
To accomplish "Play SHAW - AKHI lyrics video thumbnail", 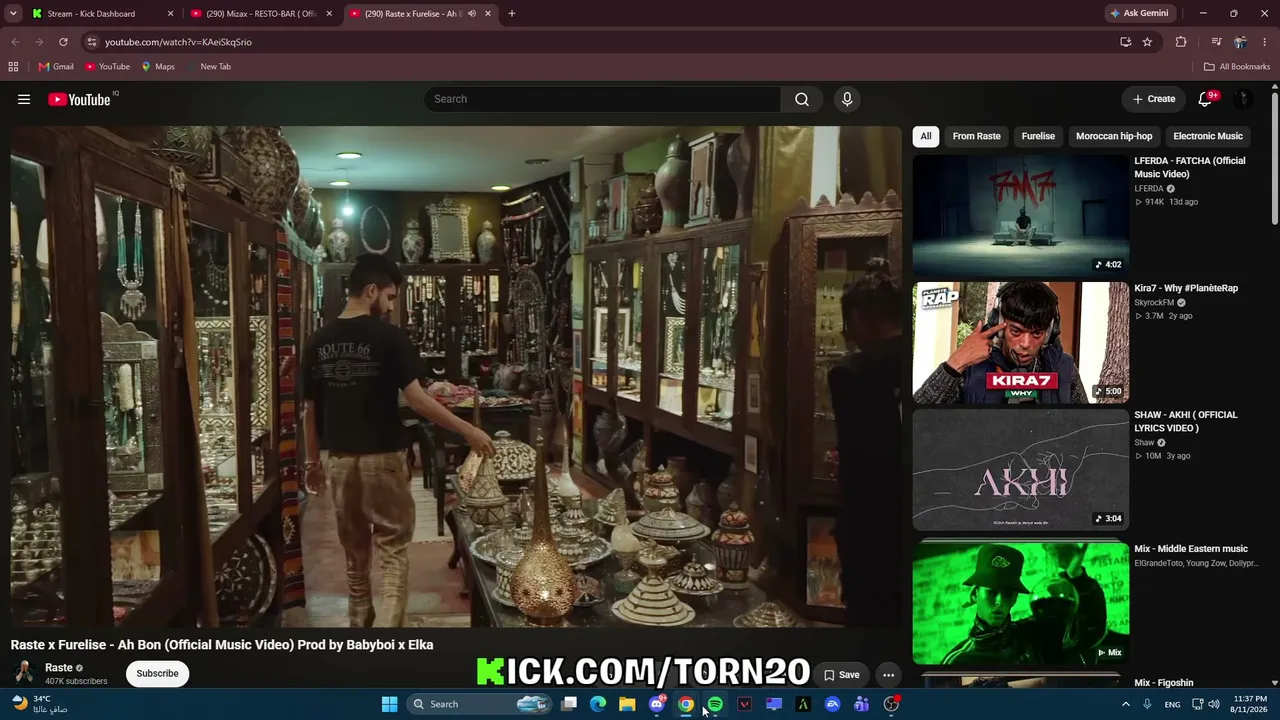I will 1020,470.
